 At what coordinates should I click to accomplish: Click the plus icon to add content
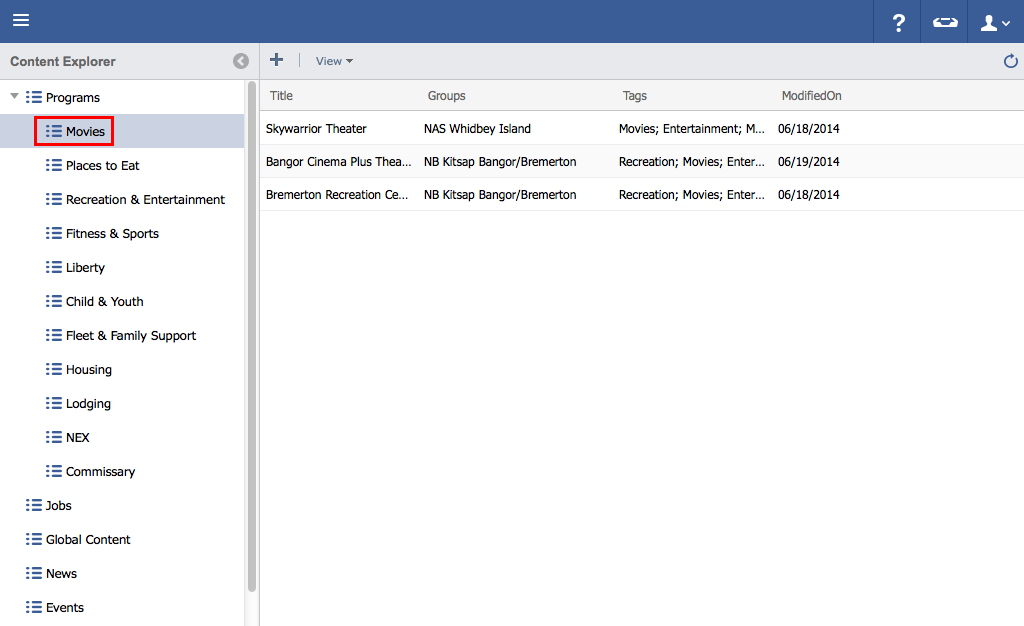(277, 61)
